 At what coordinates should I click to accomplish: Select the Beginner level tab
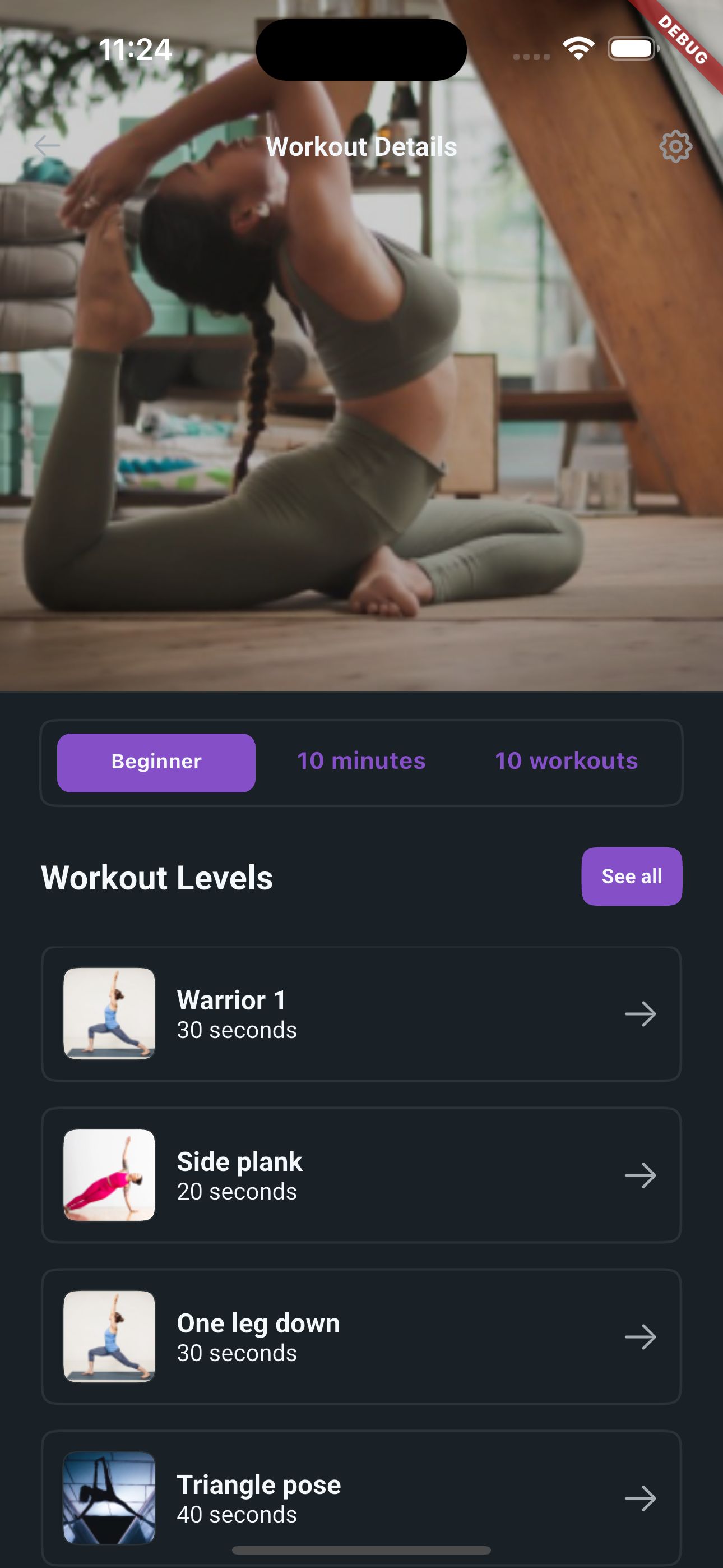coord(156,762)
